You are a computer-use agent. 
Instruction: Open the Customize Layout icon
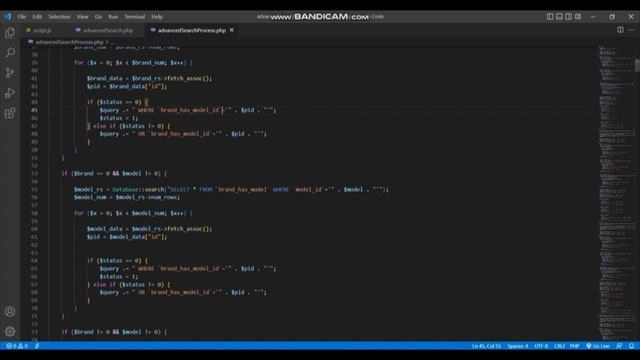[x=578, y=17]
